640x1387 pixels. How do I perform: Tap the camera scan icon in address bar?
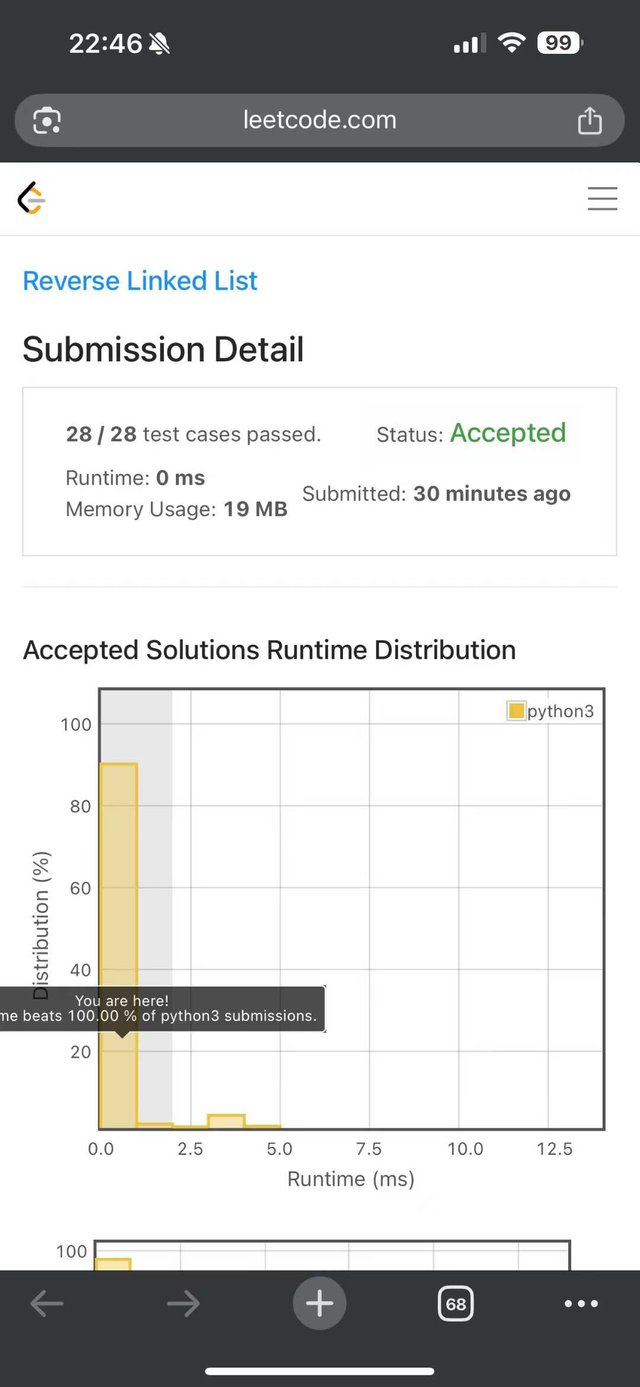pos(47,121)
